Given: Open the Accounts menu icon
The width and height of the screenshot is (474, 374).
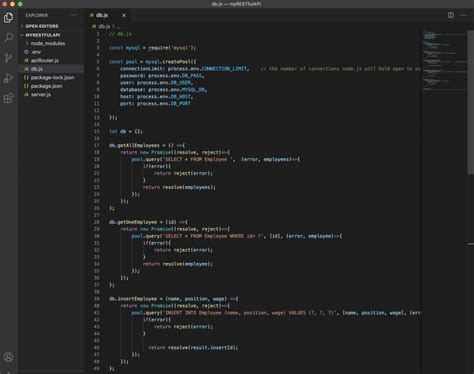Looking at the screenshot, I should point(9,357).
